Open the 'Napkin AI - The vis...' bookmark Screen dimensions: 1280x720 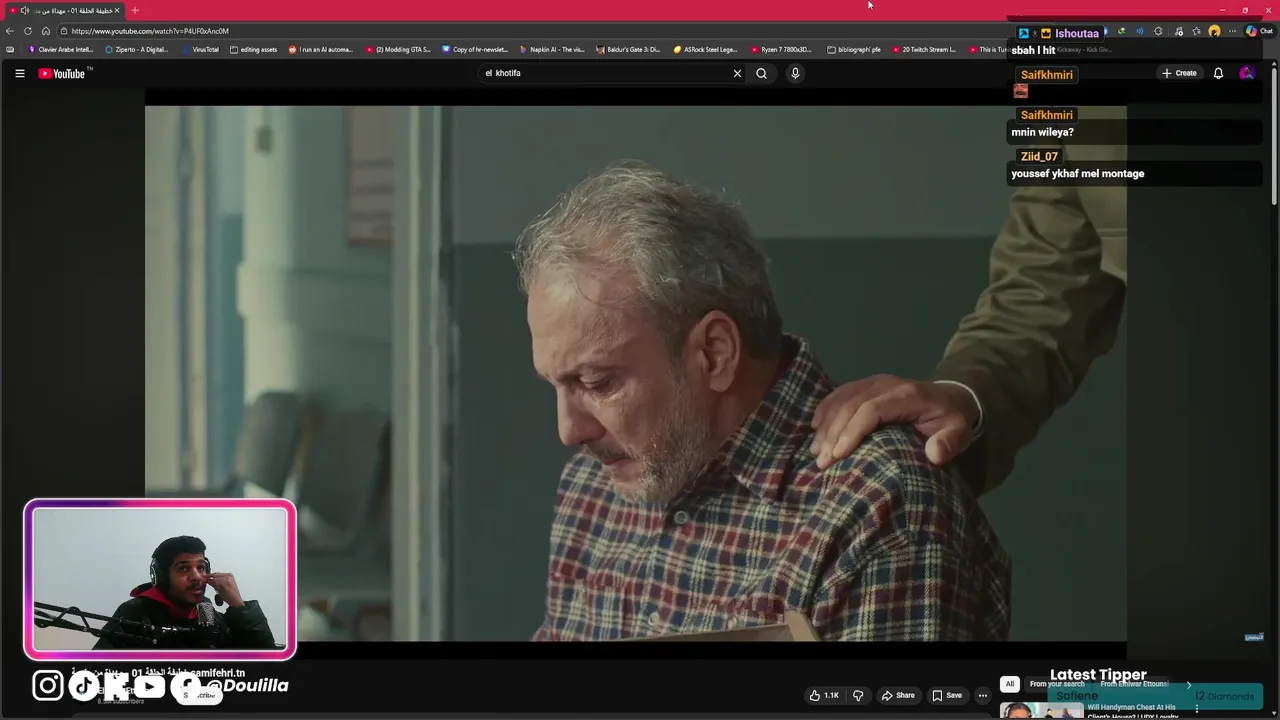(x=552, y=49)
